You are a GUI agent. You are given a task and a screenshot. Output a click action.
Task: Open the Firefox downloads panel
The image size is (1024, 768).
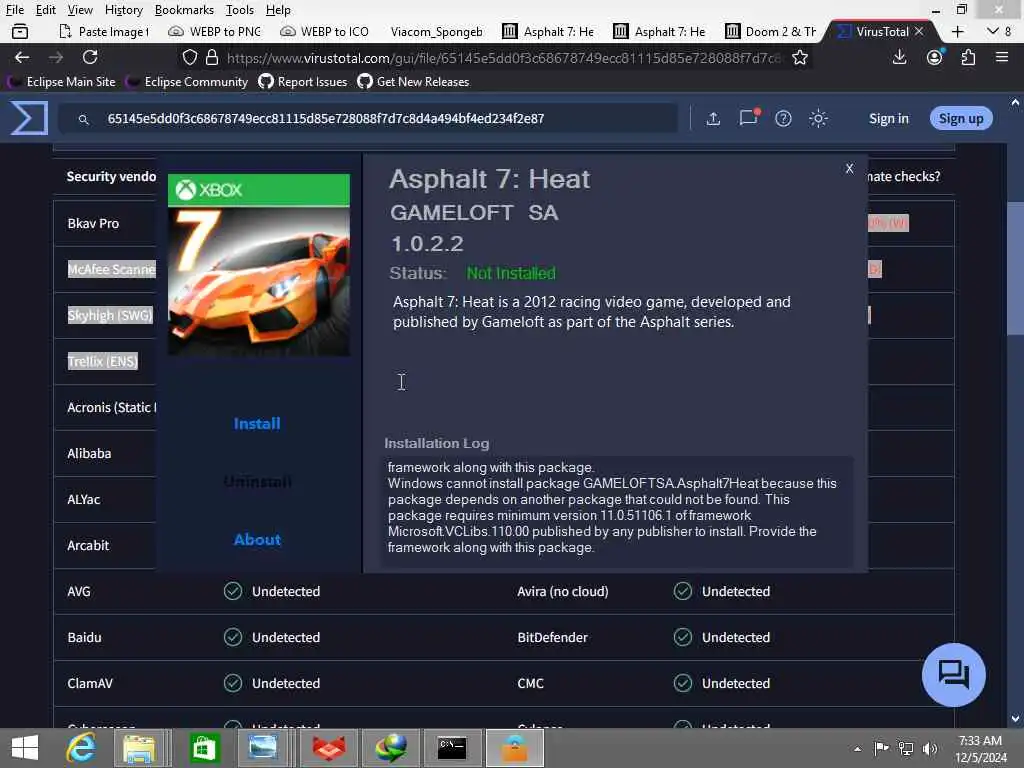(899, 57)
